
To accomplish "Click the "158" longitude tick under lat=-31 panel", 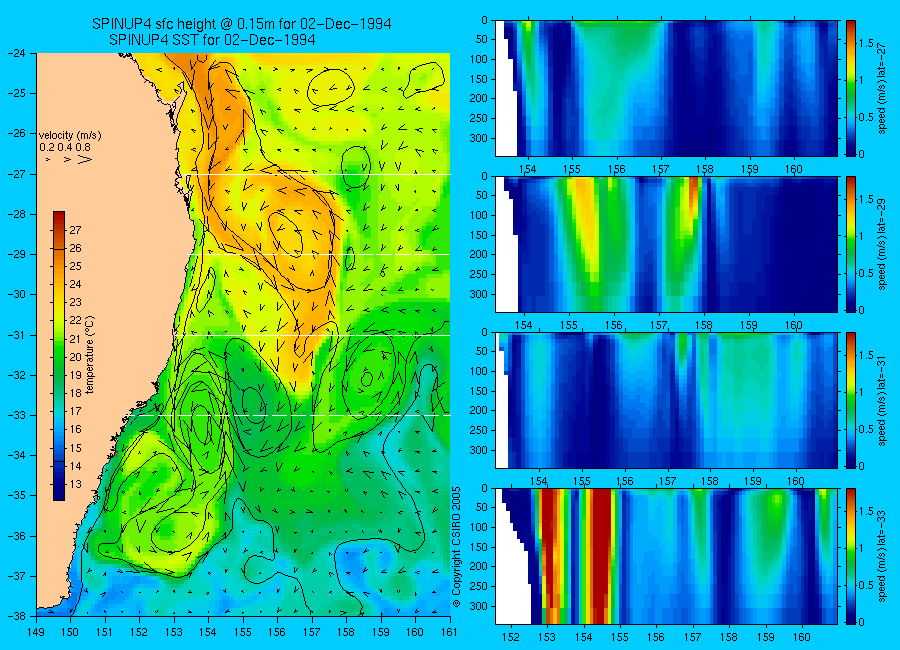I will 710,481.
